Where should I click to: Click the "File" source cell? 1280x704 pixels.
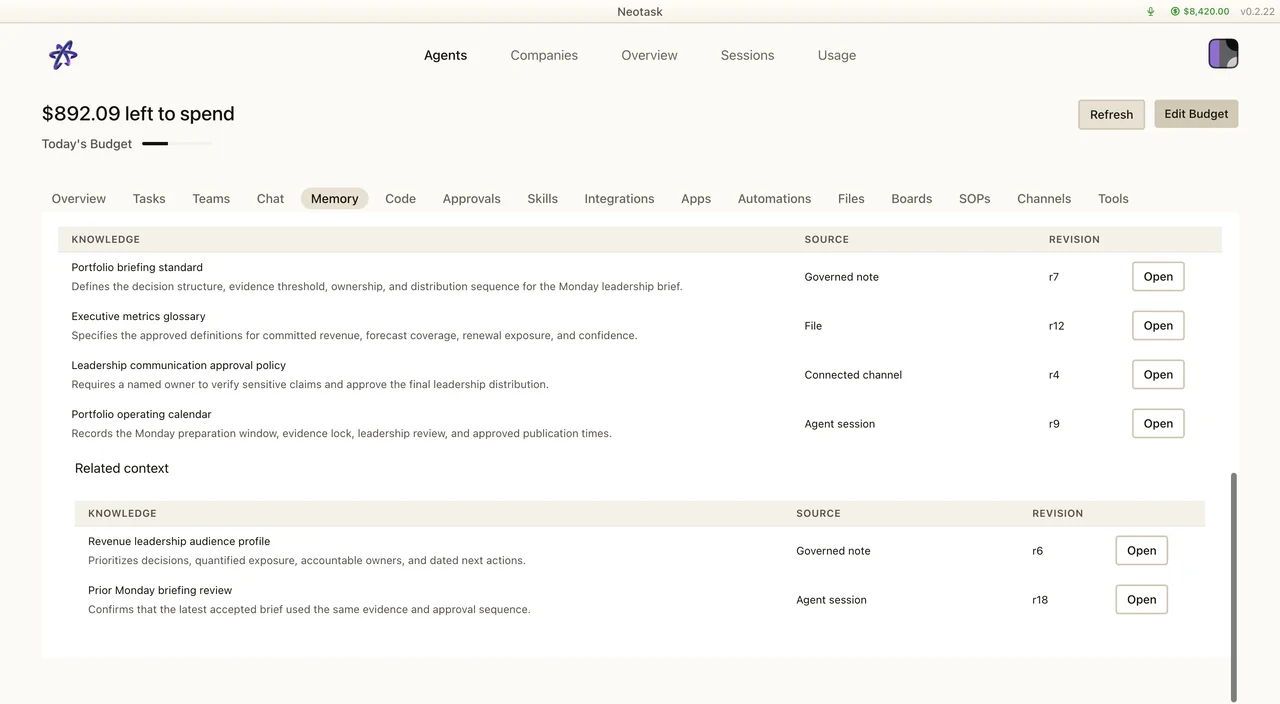pyautogui.click(x=813, y=326)
